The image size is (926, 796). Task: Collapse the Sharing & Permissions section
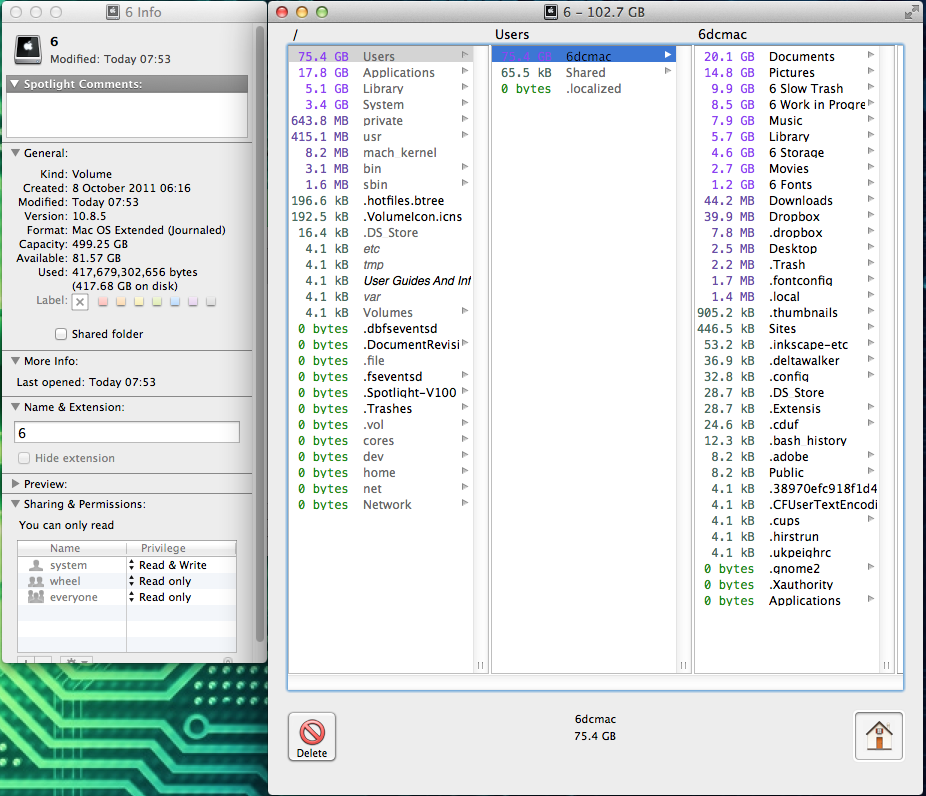[16, 505]
